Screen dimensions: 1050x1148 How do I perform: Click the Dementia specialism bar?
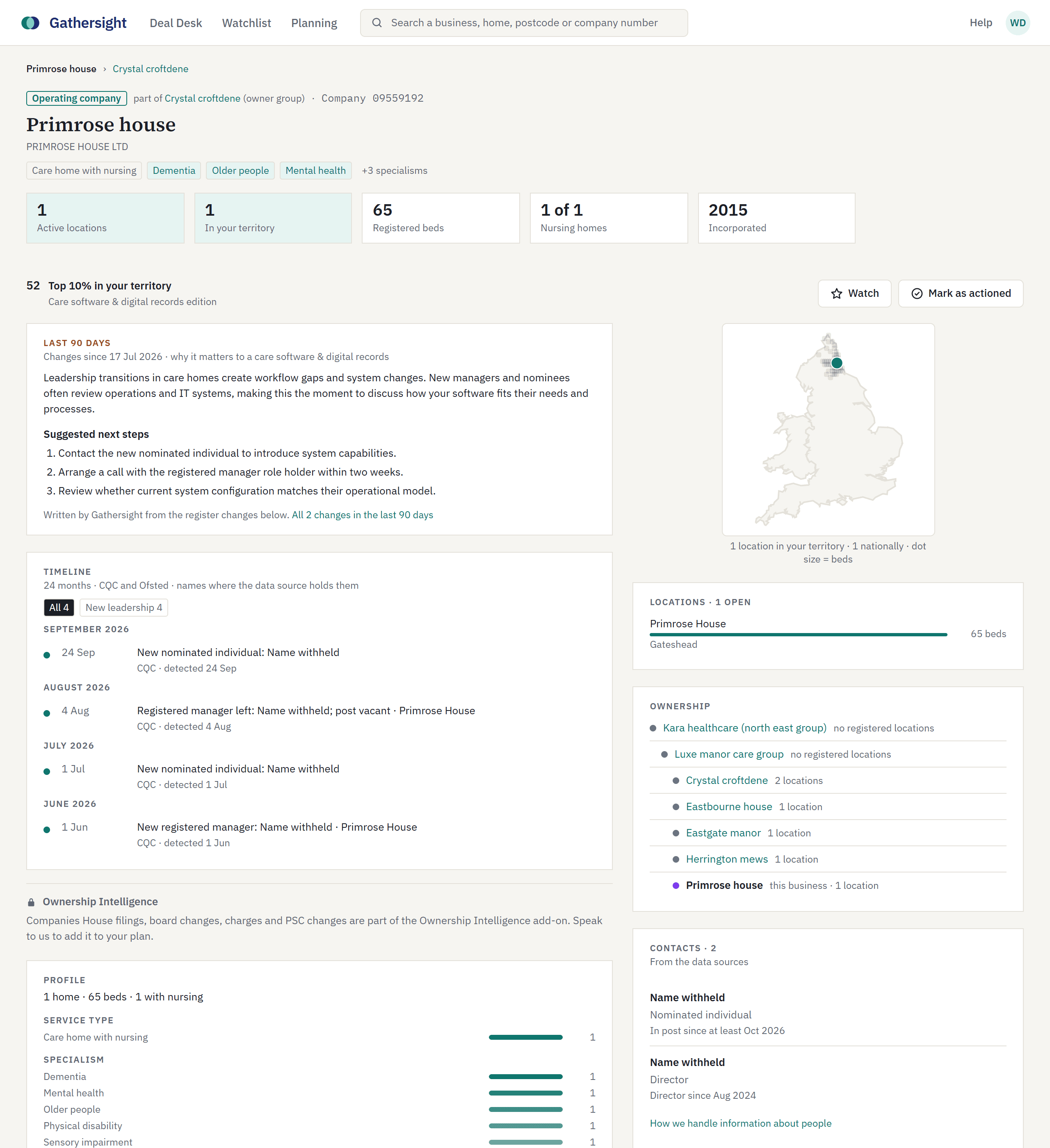[525, 1076]
